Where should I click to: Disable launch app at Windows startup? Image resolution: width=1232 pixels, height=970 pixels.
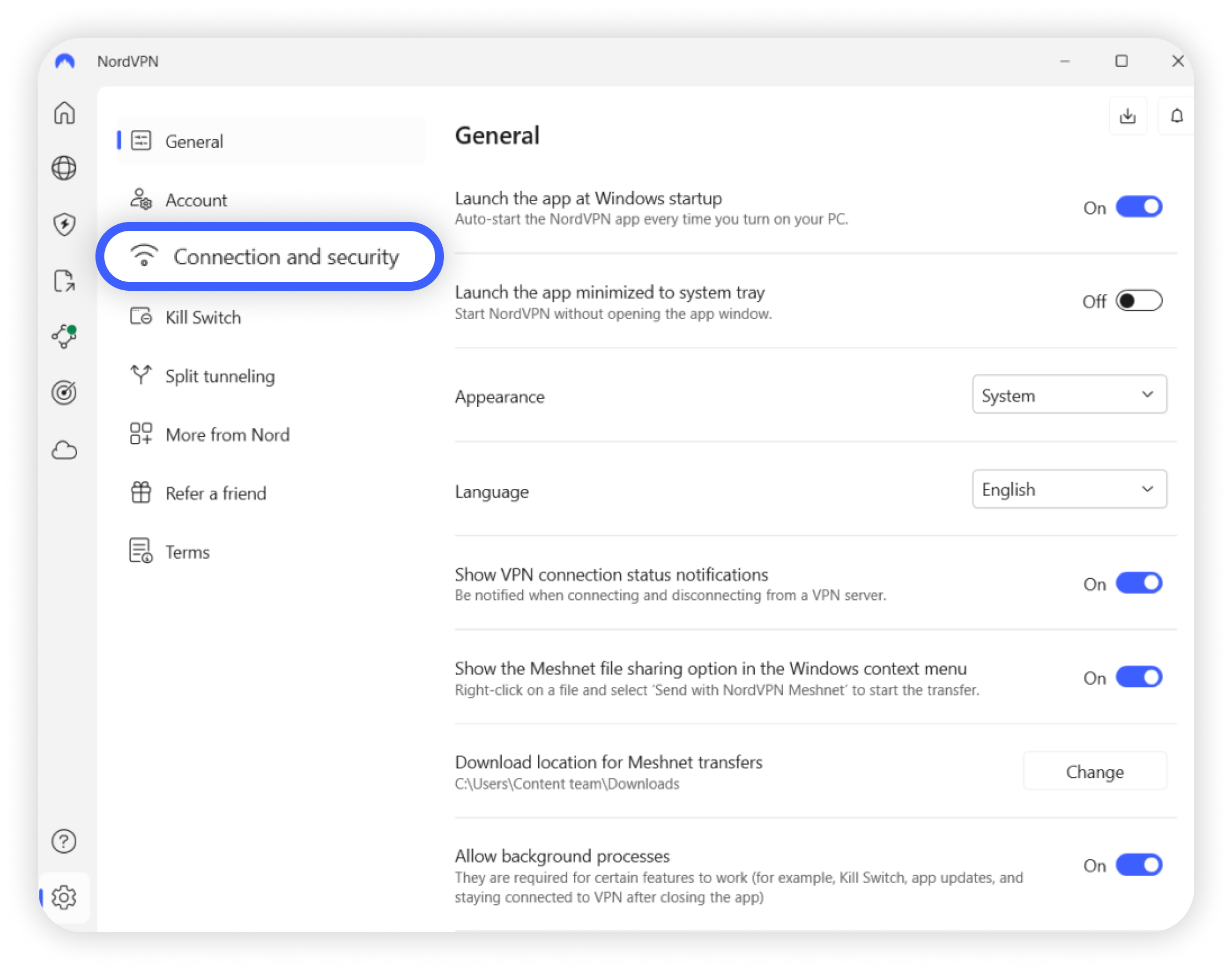[x=1138, y=207]
